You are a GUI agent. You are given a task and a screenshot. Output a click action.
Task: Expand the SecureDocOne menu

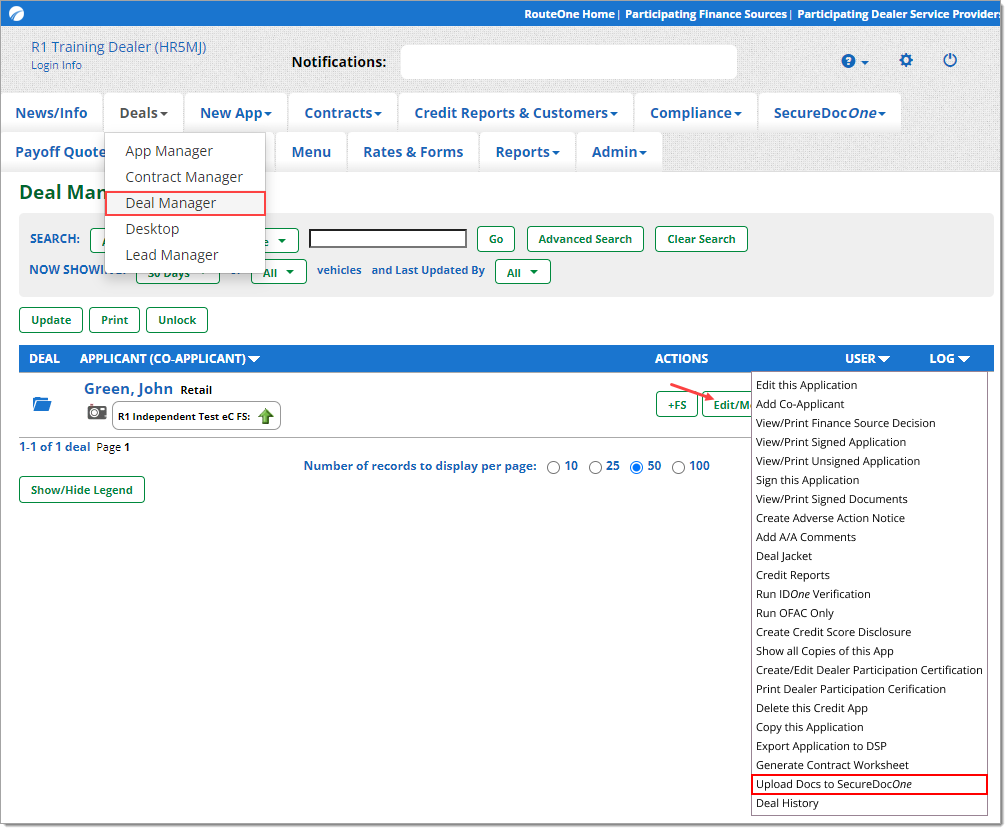(x=831, y=113)
